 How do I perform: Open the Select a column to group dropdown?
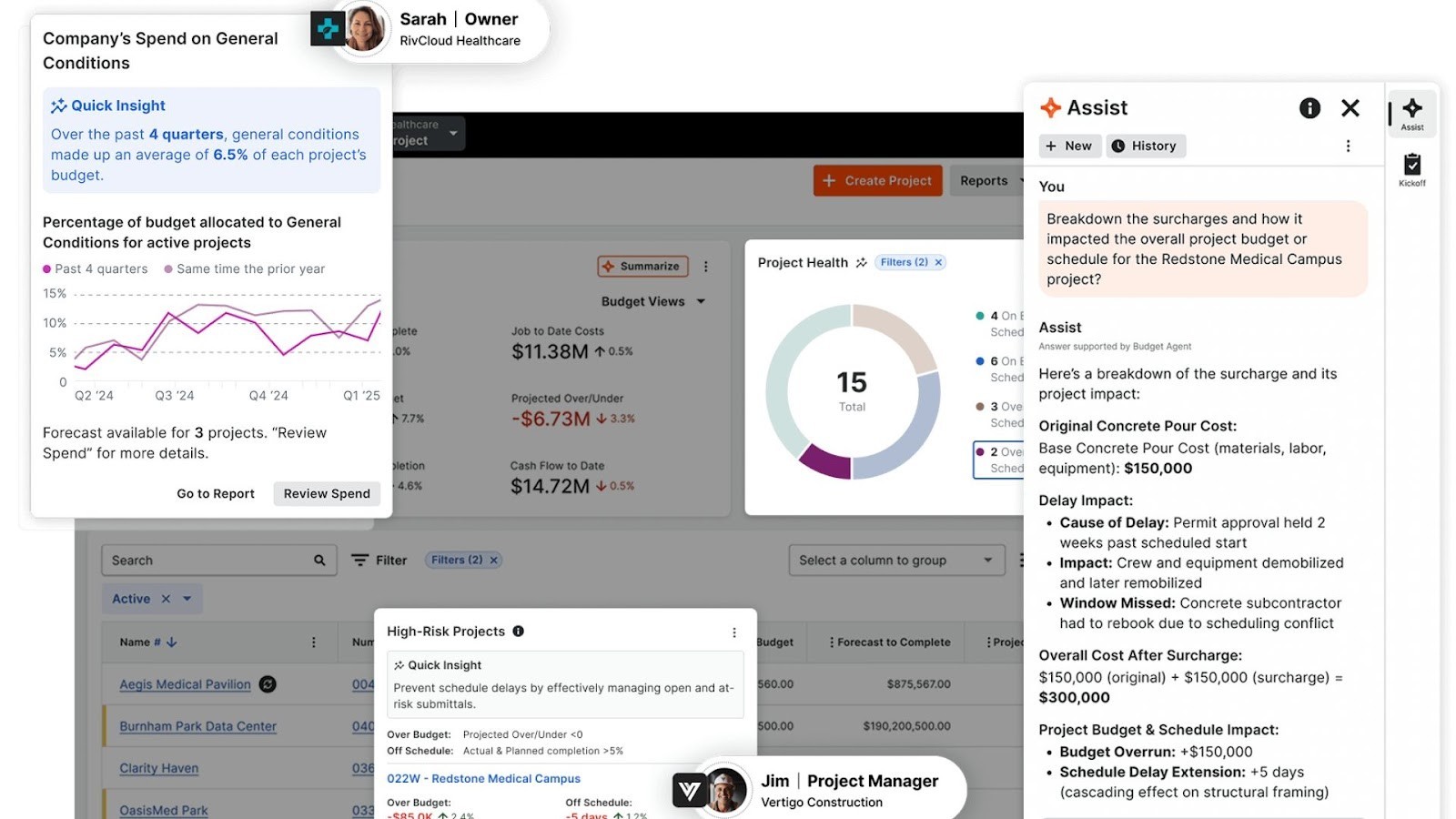pyautogui.click(x=895, y=560)
